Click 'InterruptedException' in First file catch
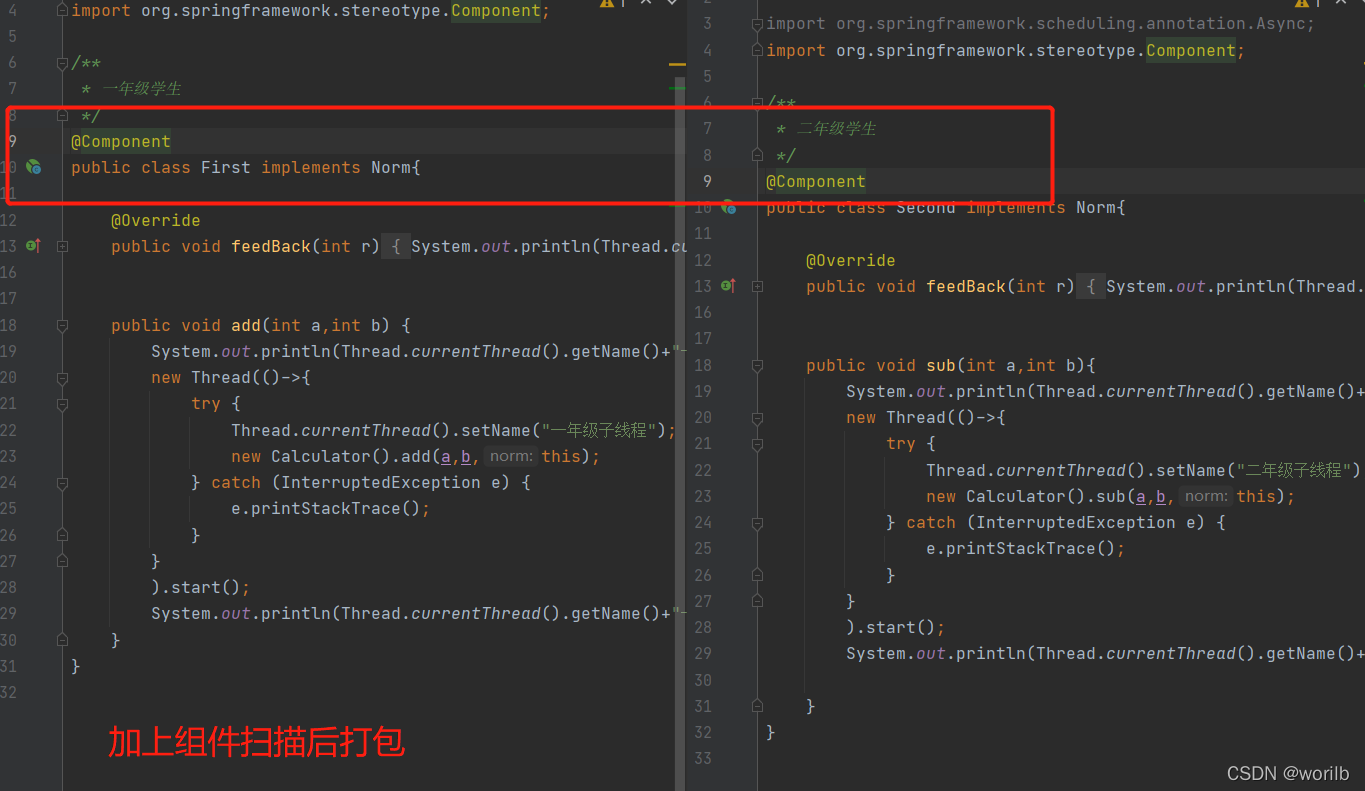This screenshot has height=791, width=1365. point(381,482)
